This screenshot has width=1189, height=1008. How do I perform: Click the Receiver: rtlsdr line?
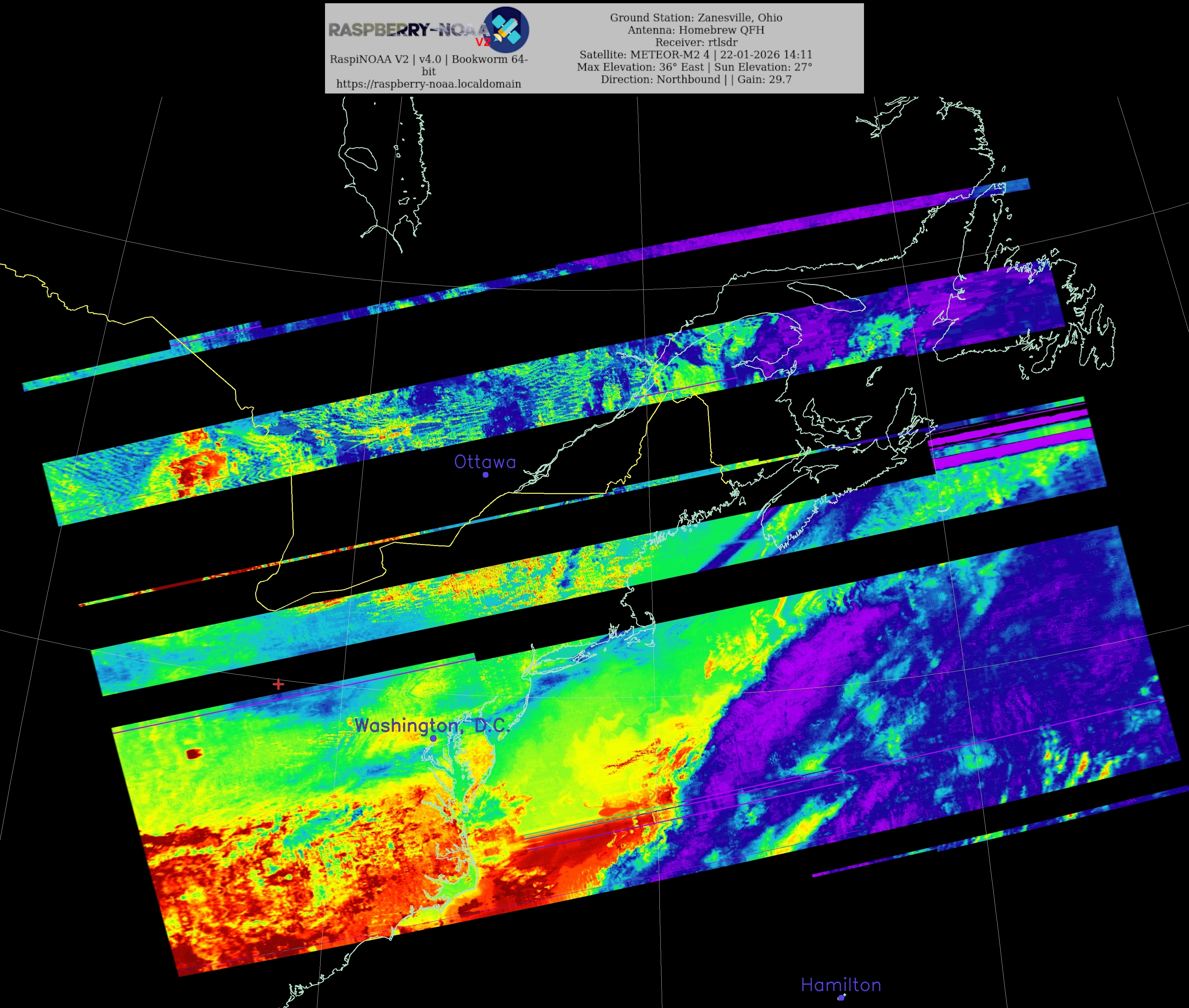coord(696,42)
